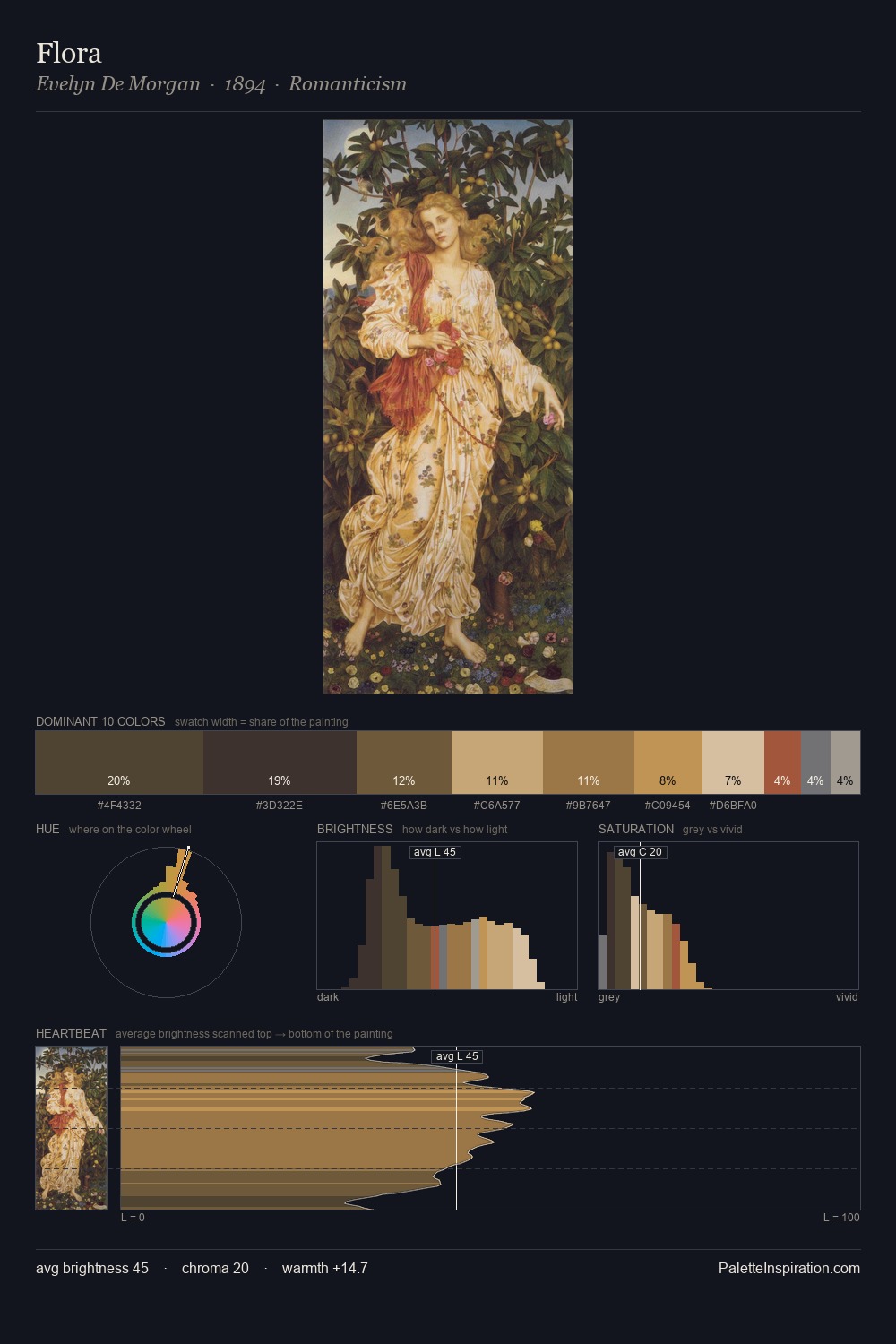Screen dimensions: 896x1344
Task: Click the 'HUE' section heading
Action: pos(47,829)
